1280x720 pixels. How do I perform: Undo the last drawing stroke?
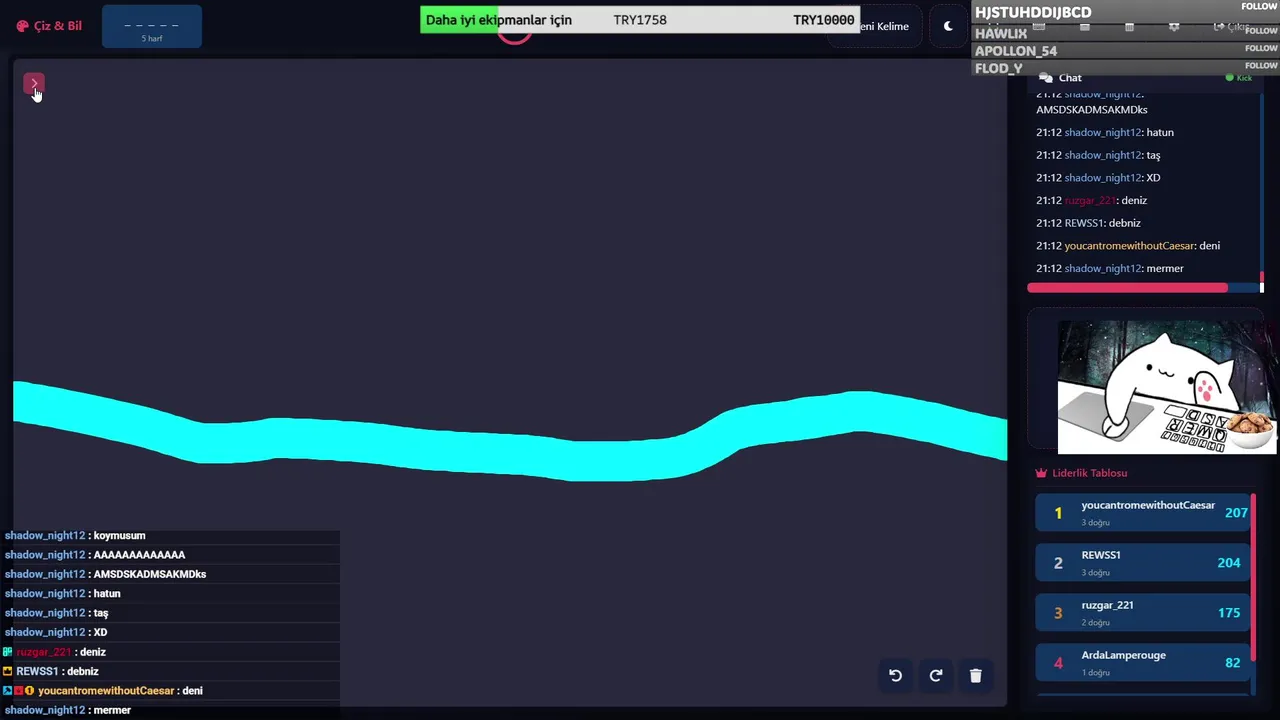(x=895, y=676)
